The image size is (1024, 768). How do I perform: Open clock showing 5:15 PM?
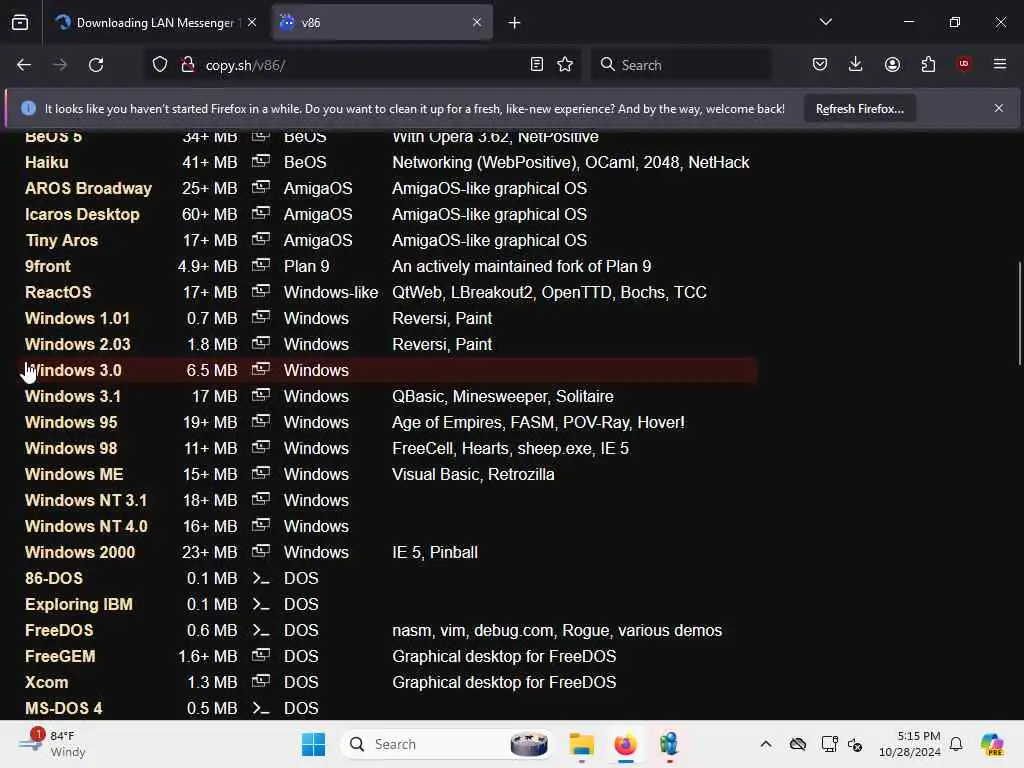(x=909, y=744)
